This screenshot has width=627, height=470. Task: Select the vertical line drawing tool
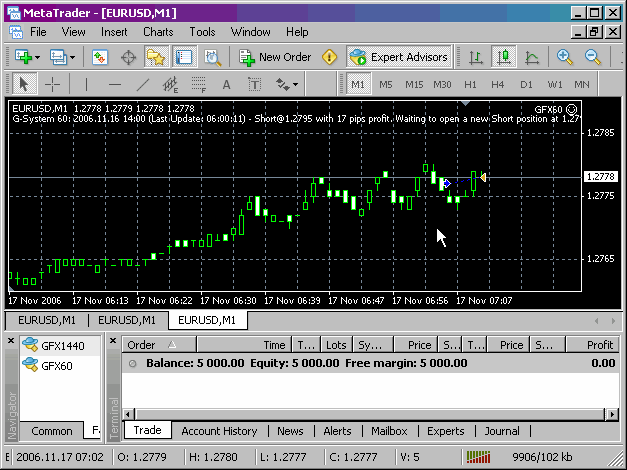pyautogui.click(x=86, y=84)
